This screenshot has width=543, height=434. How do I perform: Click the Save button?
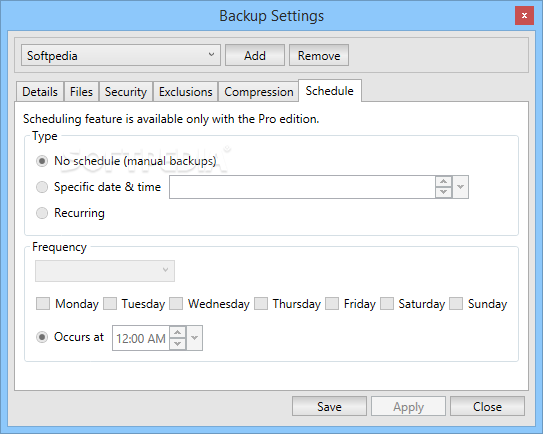click(x=329, y=406)
